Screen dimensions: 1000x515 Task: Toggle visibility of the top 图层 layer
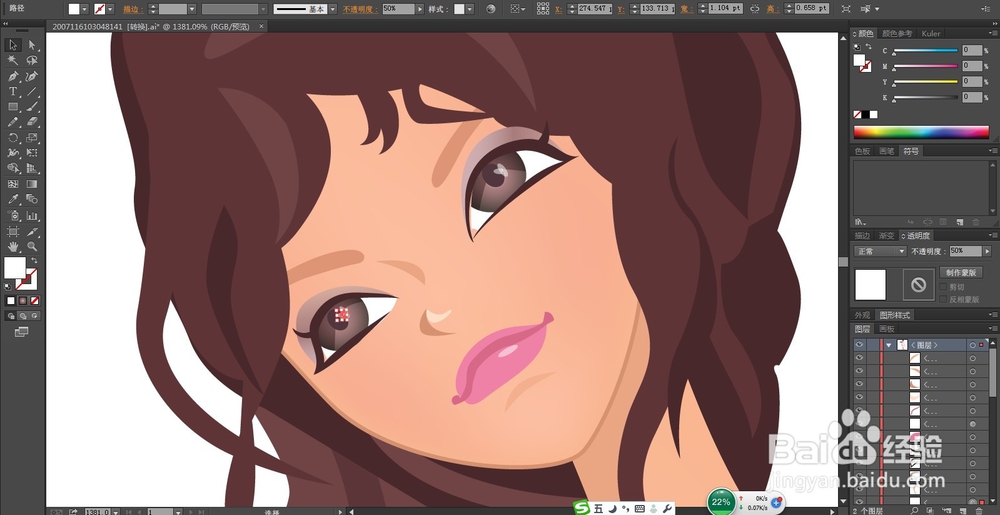click(x=859, y=345)
